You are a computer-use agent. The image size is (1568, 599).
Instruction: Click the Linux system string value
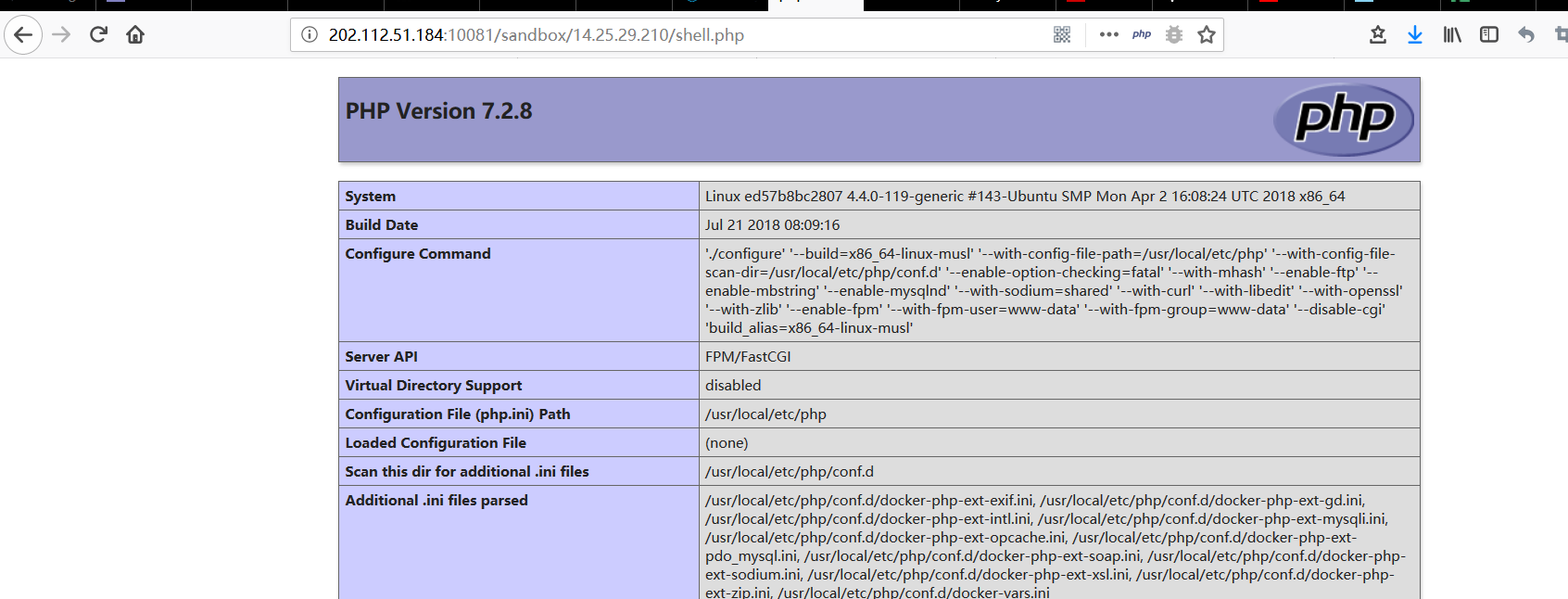click(1025, 197)
